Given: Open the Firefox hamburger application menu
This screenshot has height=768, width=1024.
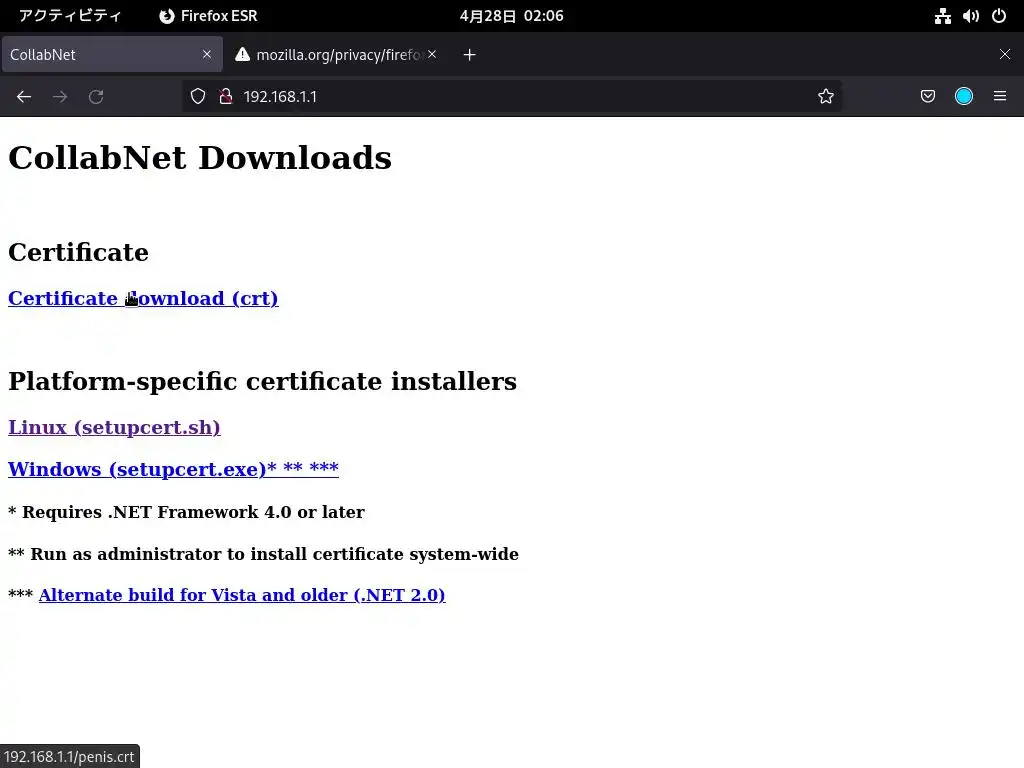Looking at the screenshot, I should pyautogui.click(x=1000, y=97).
